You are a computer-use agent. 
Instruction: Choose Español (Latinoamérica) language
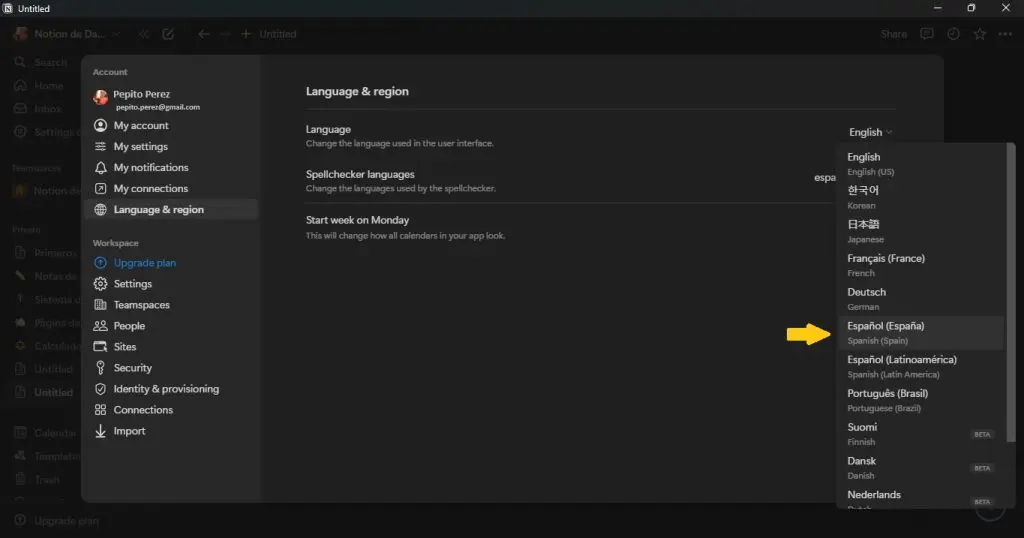(x=921, y=366)
